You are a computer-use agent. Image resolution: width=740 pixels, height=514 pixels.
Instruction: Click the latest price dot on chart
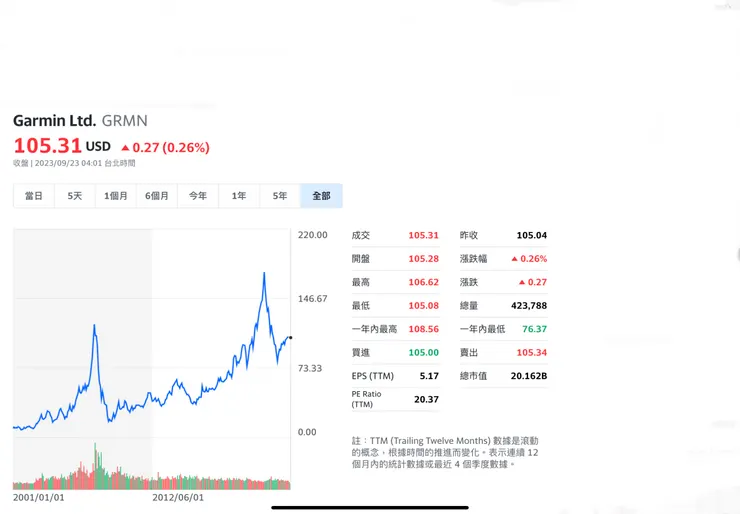click(x=290, y=337)
